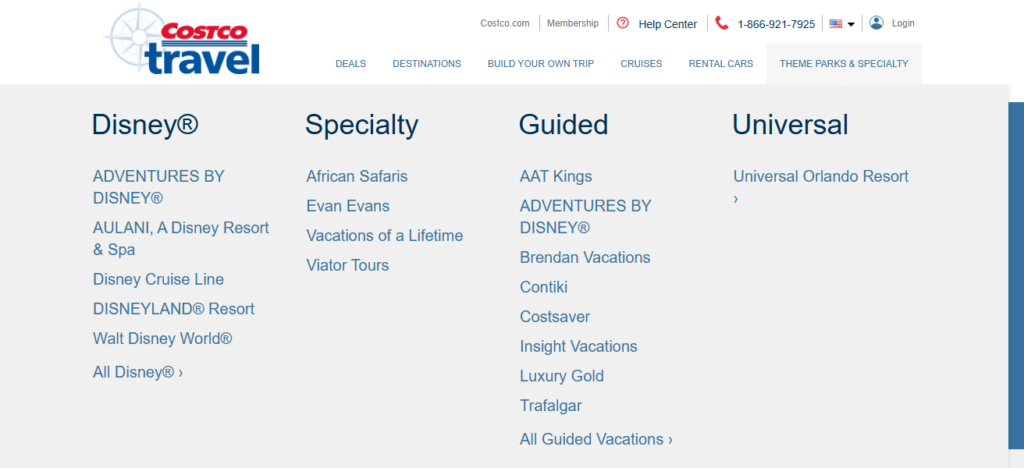Collapse the Theme Parks & Specialty menu
This screenshot has height=468, width=1024.
coord(844,64)
